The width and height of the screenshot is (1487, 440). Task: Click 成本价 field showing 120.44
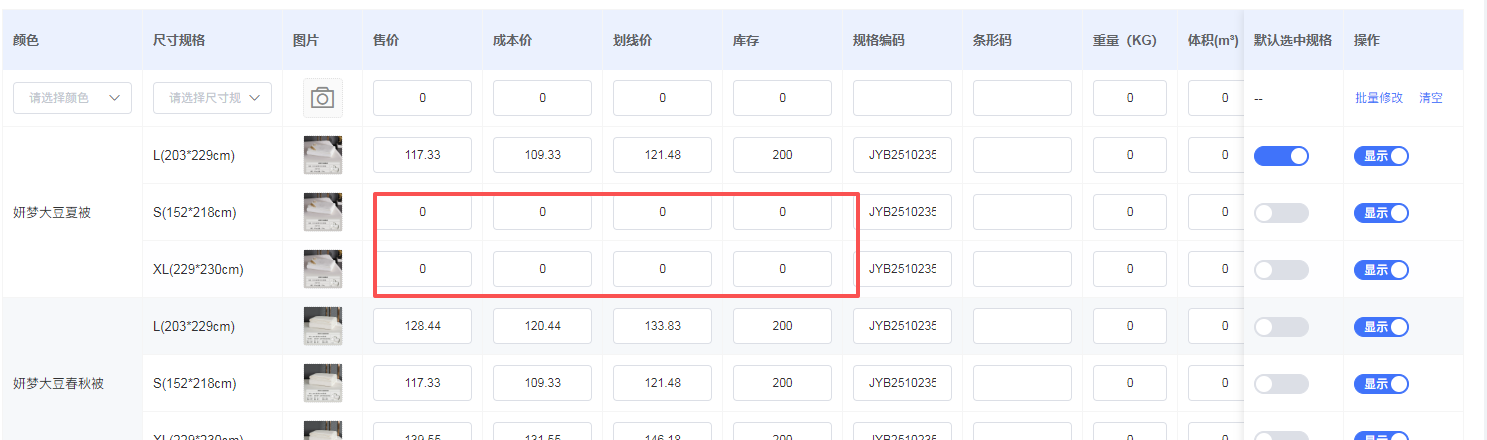click(x=542, y=326)
